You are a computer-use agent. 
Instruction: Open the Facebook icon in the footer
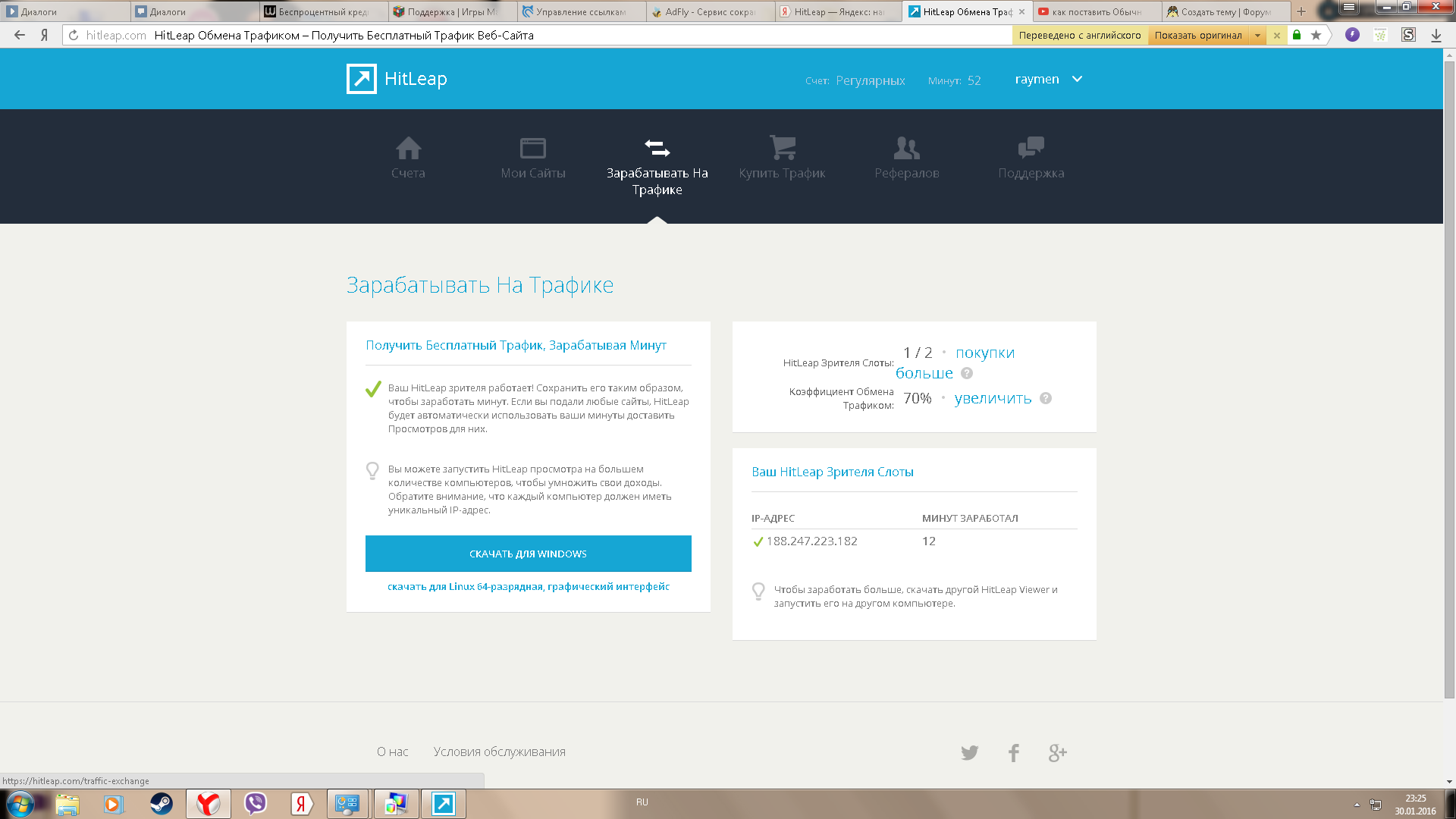(x=1014, y=752)
